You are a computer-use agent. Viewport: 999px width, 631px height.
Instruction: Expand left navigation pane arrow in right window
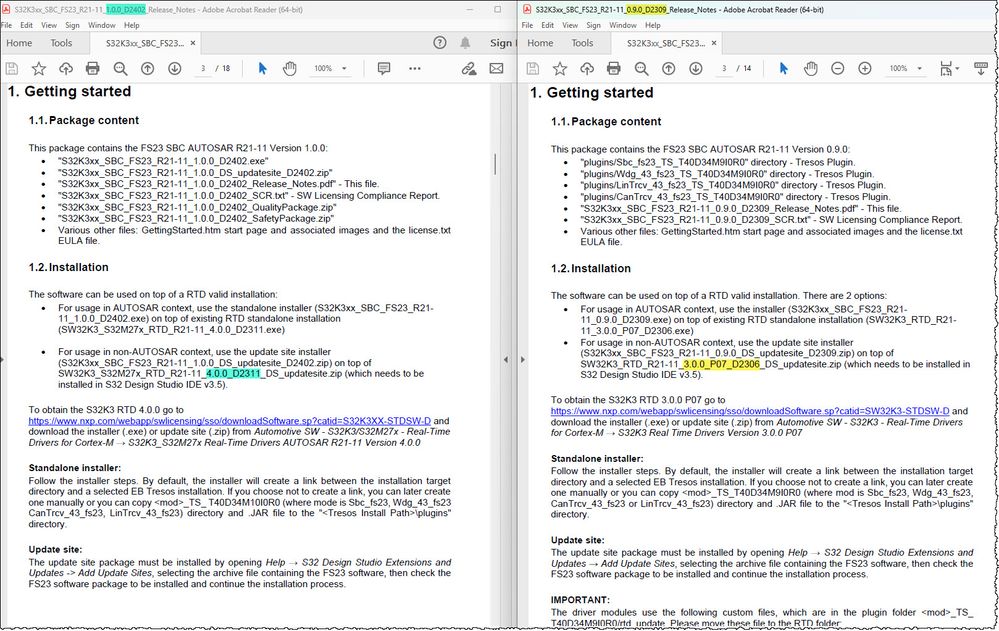[522, 359]
